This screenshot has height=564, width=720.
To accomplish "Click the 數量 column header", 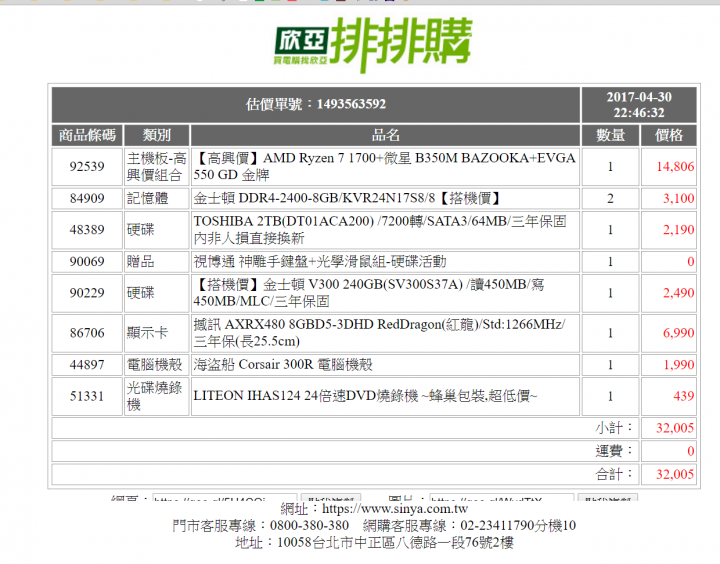I will (x=610, y=135).
